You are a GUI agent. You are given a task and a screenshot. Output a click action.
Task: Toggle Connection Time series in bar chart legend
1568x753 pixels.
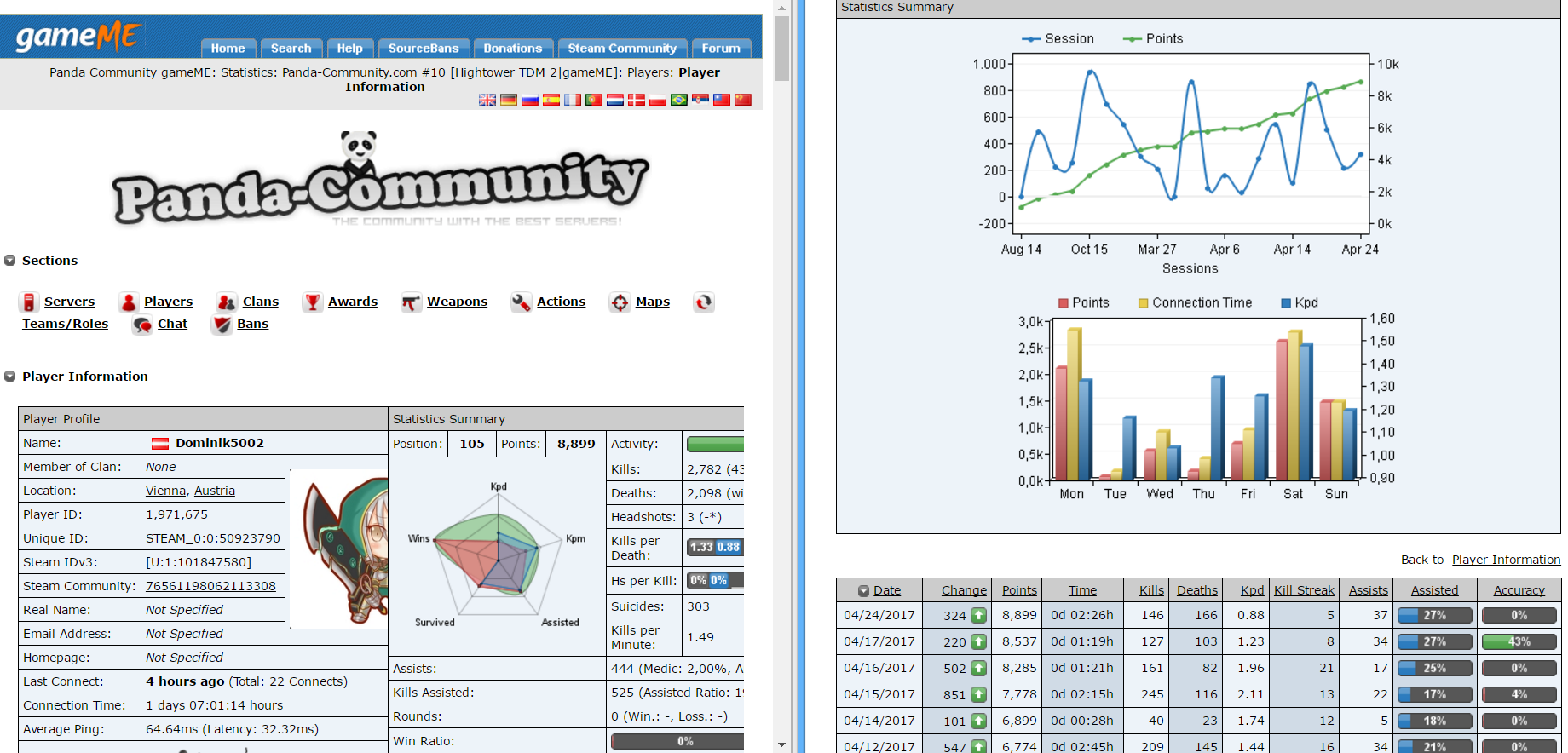coord(1195,303)
